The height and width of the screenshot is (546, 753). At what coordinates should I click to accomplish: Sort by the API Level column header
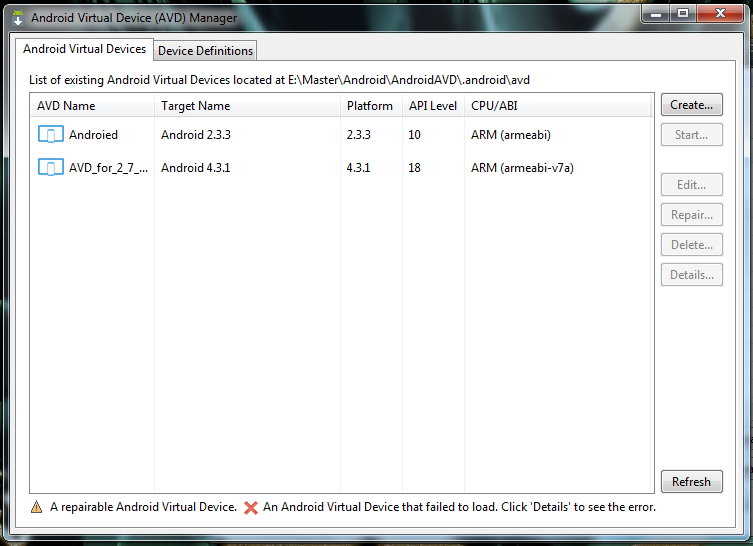[x=433, y=106]
